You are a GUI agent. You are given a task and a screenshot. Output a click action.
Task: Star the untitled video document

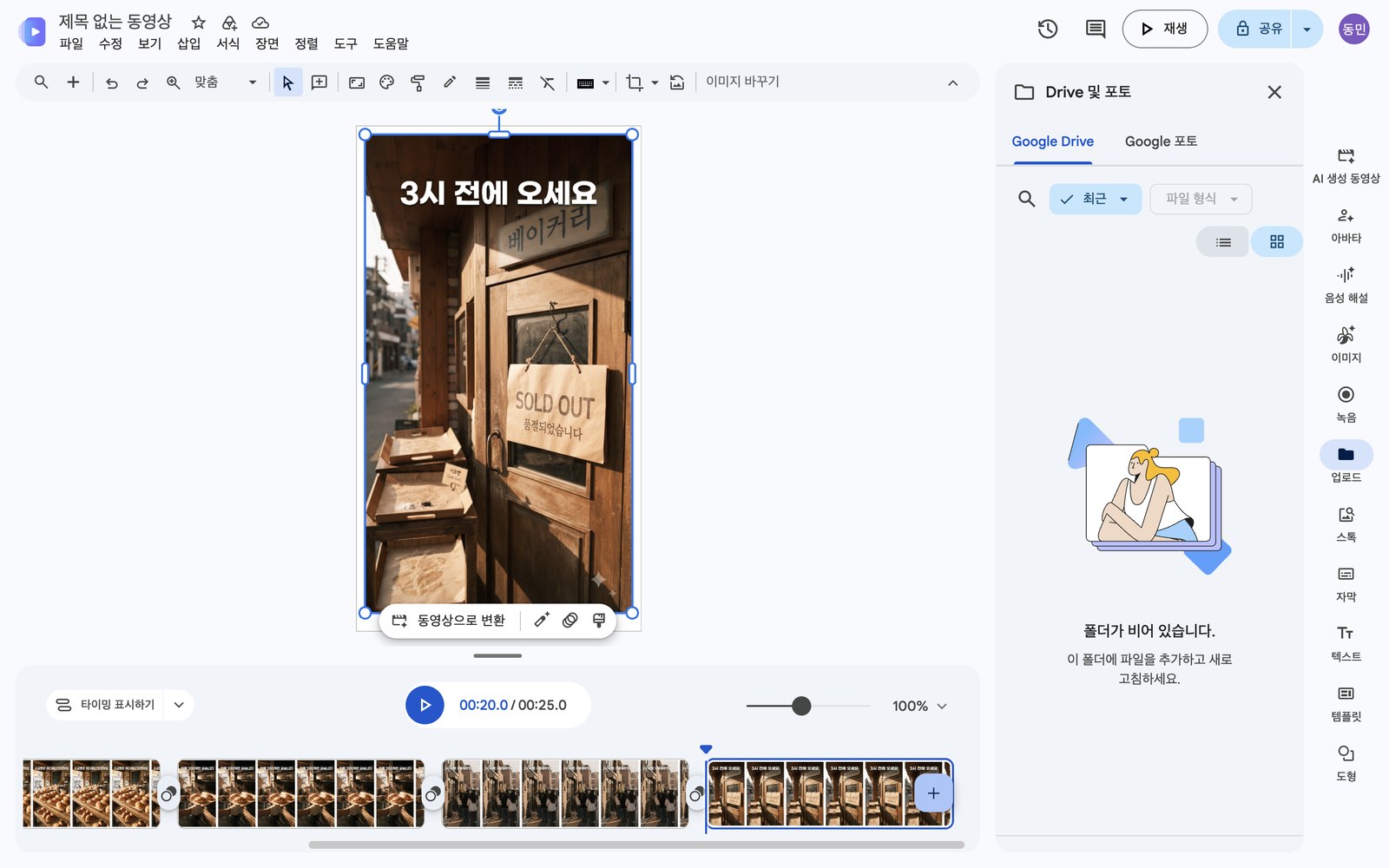[199, 23]
